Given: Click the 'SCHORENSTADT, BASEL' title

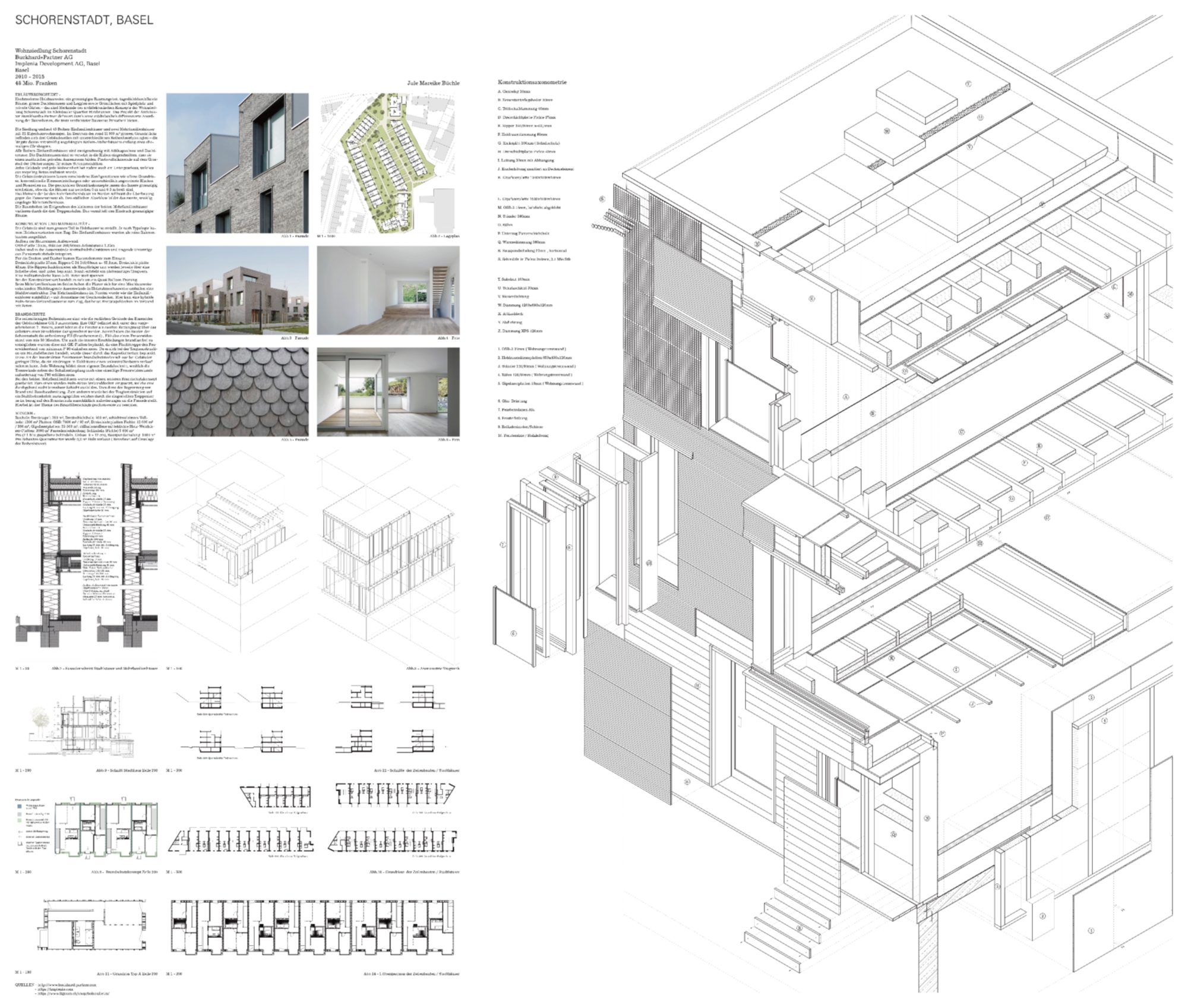Looking at the screenshot, I should click(x=84, y=20).
